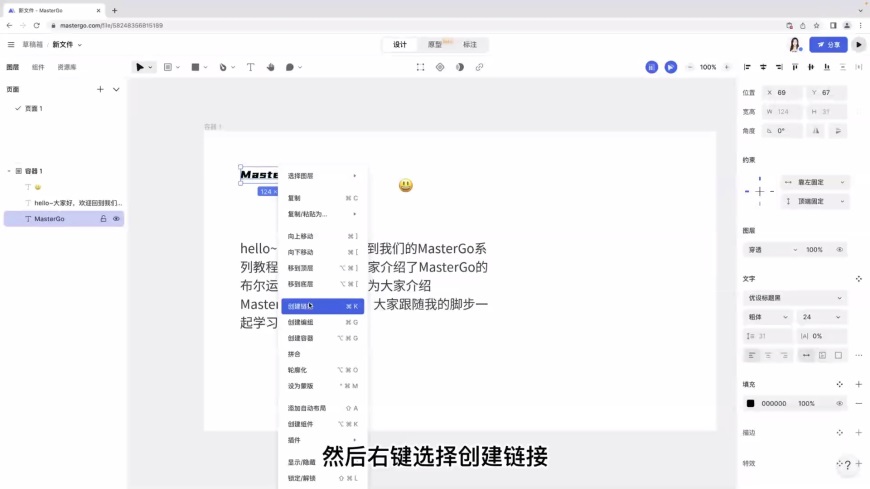Select the Hand pan tool

pos(270,67)
